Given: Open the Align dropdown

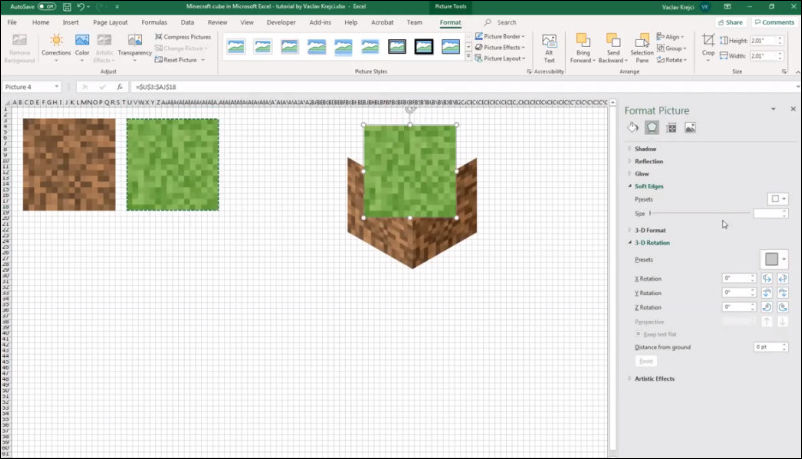Looking at the screenshot, I should [x=671, y=37].
